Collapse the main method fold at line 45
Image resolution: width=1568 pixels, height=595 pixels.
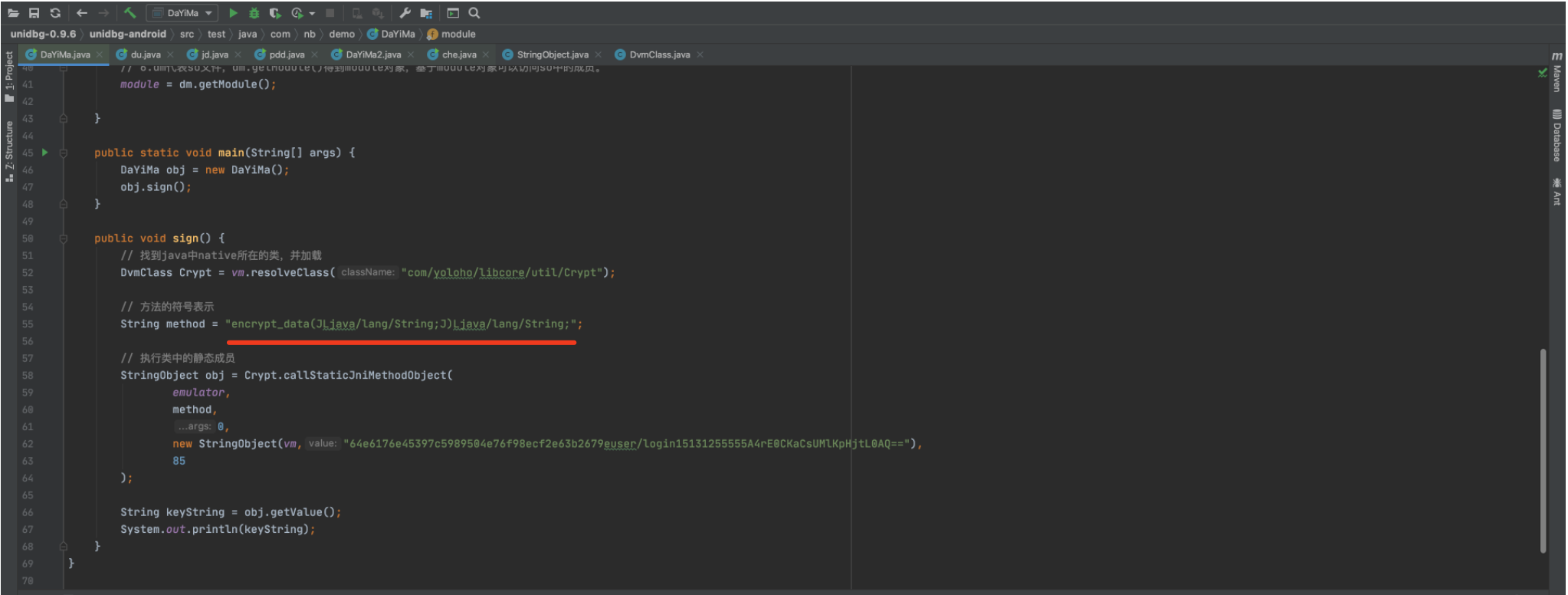point(64,153)
